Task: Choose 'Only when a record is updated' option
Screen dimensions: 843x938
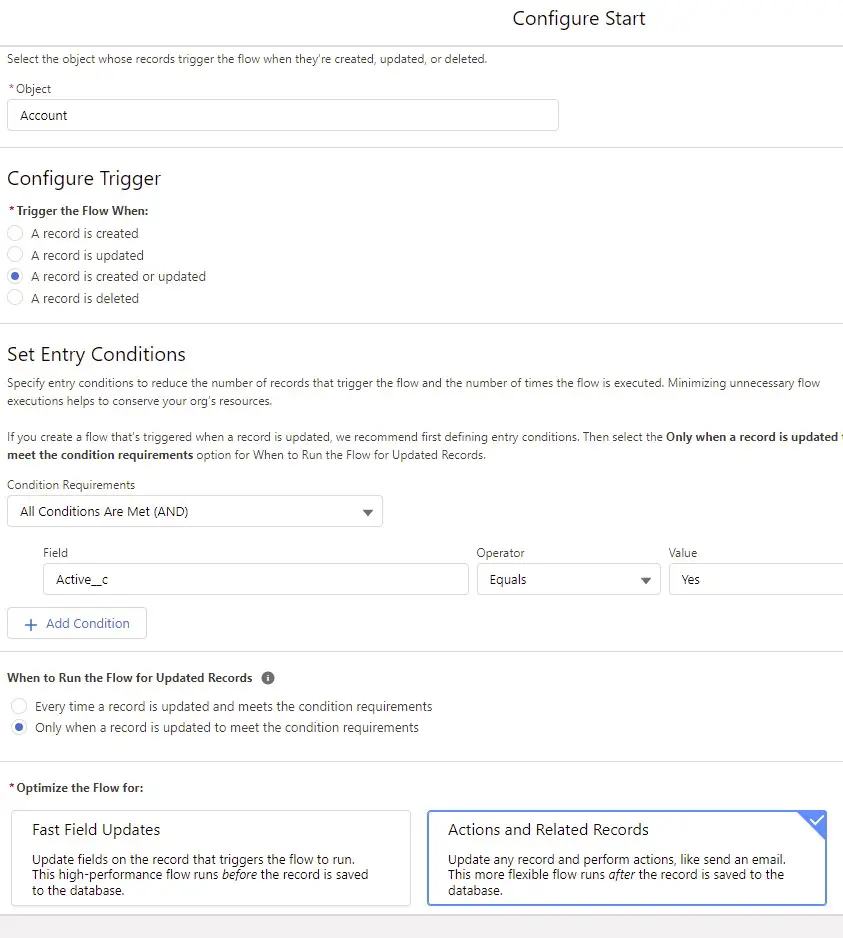Action: tap(19, 727)
